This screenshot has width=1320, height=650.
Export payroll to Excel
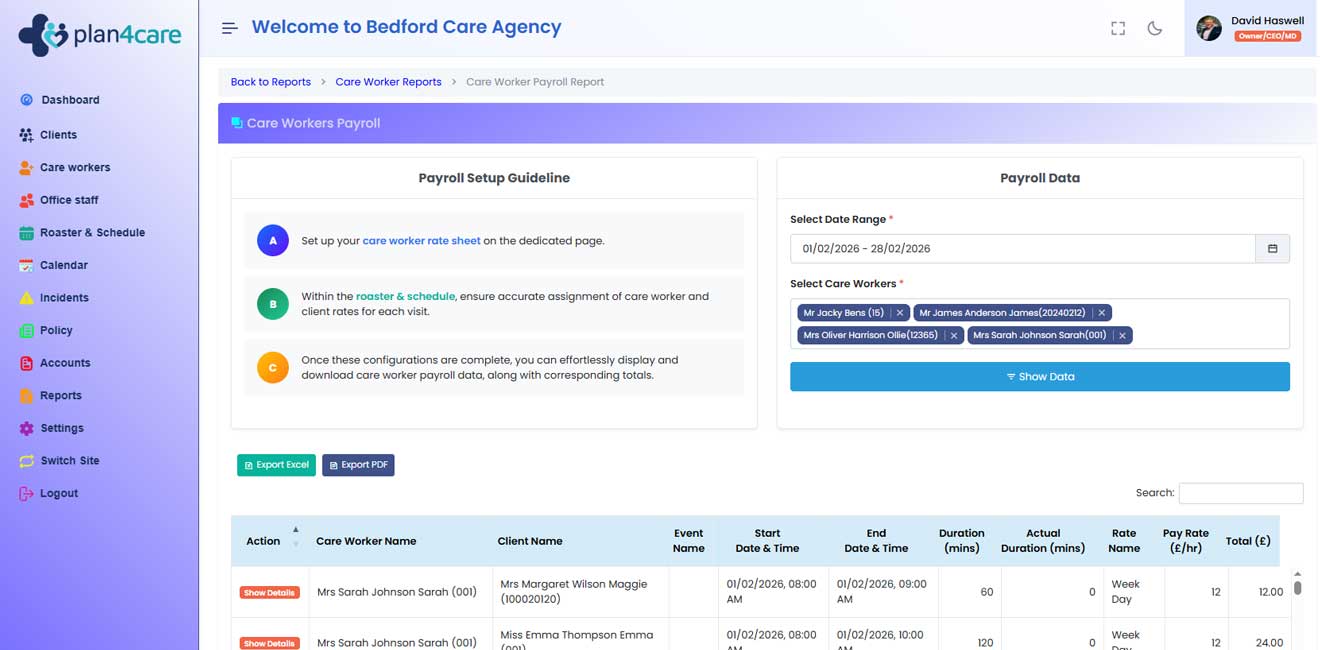(x=276, y=465)
